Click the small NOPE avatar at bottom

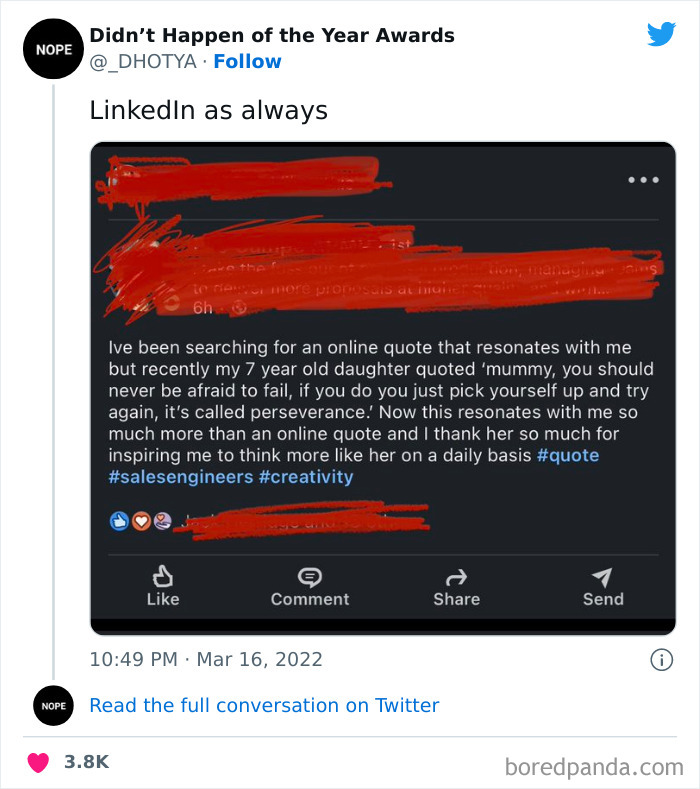tap(53, 705)
